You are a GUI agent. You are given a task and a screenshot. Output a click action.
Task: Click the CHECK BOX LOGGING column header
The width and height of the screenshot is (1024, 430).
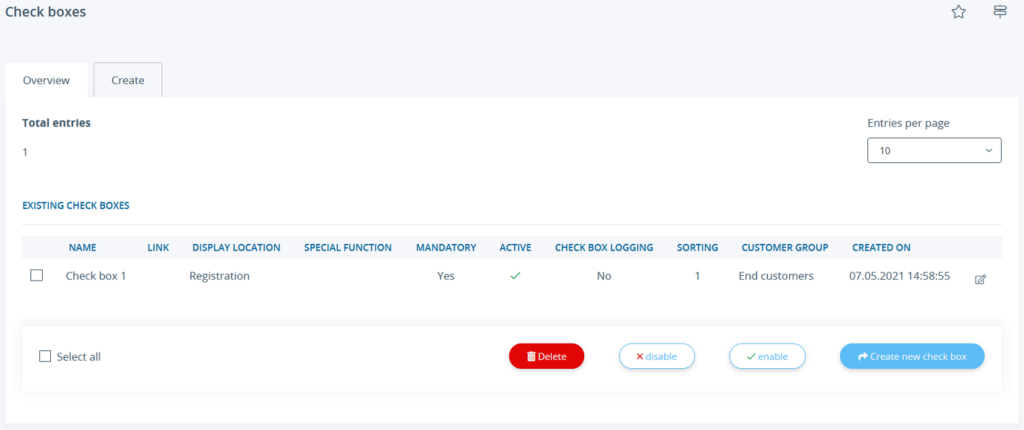pyautogui.click(x=604, y=248)
